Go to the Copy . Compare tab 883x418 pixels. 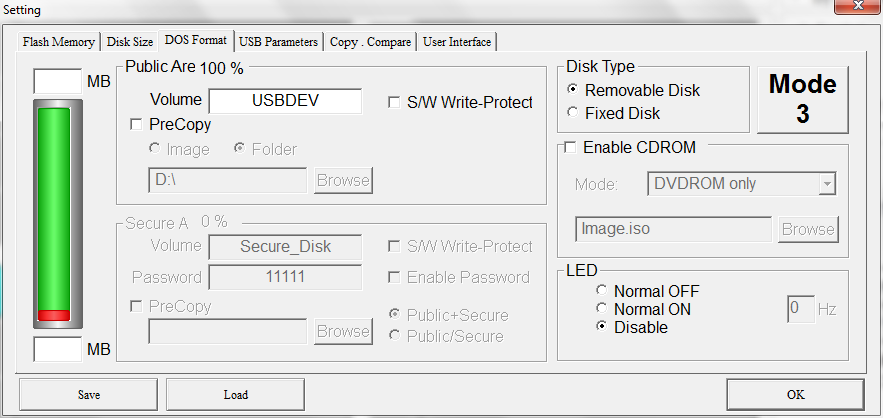tap(369, 42)
